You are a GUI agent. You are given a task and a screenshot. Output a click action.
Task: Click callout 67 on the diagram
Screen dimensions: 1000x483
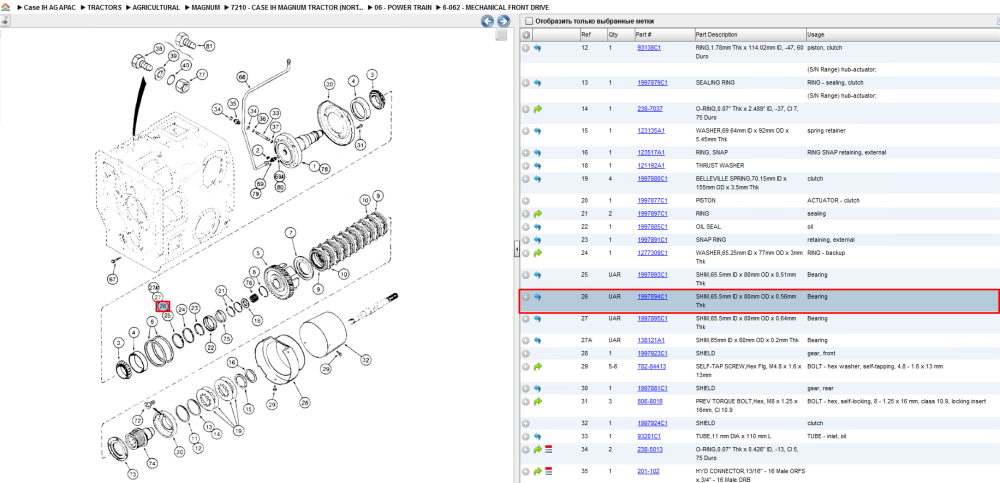(x=112, y=279)
